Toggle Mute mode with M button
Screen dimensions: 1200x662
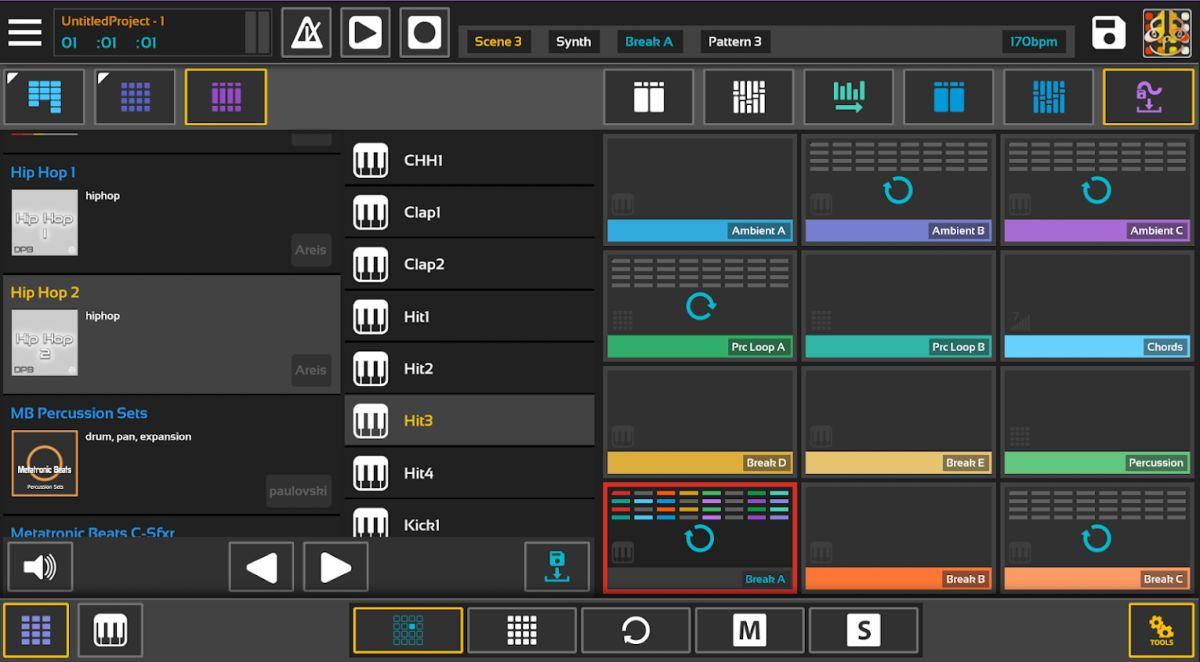pyautogui.click(x=749, y=630)
